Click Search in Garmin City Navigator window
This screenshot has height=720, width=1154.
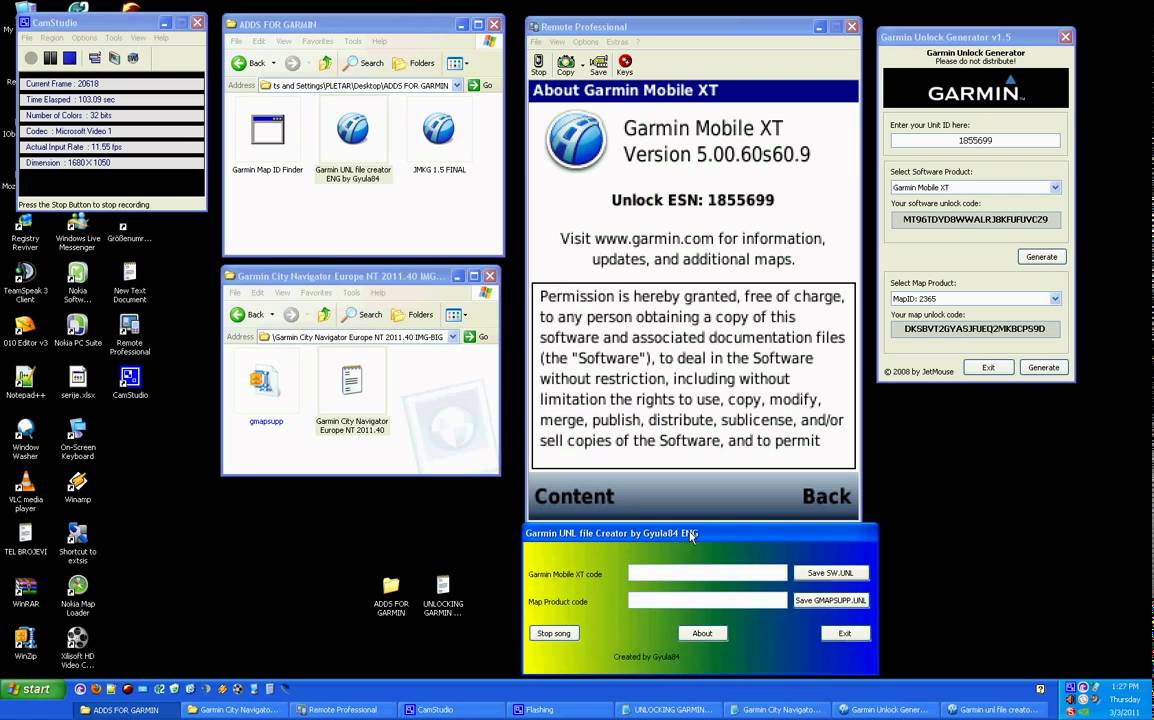362,315
